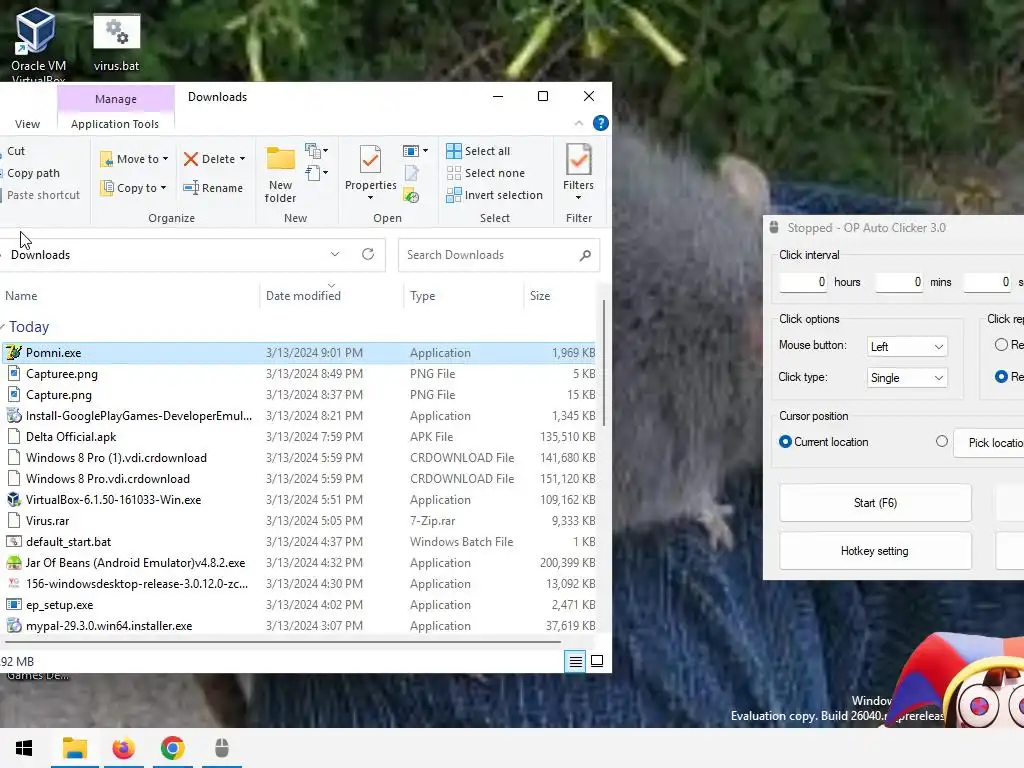Select the virus.bat desktop icon

116,40
